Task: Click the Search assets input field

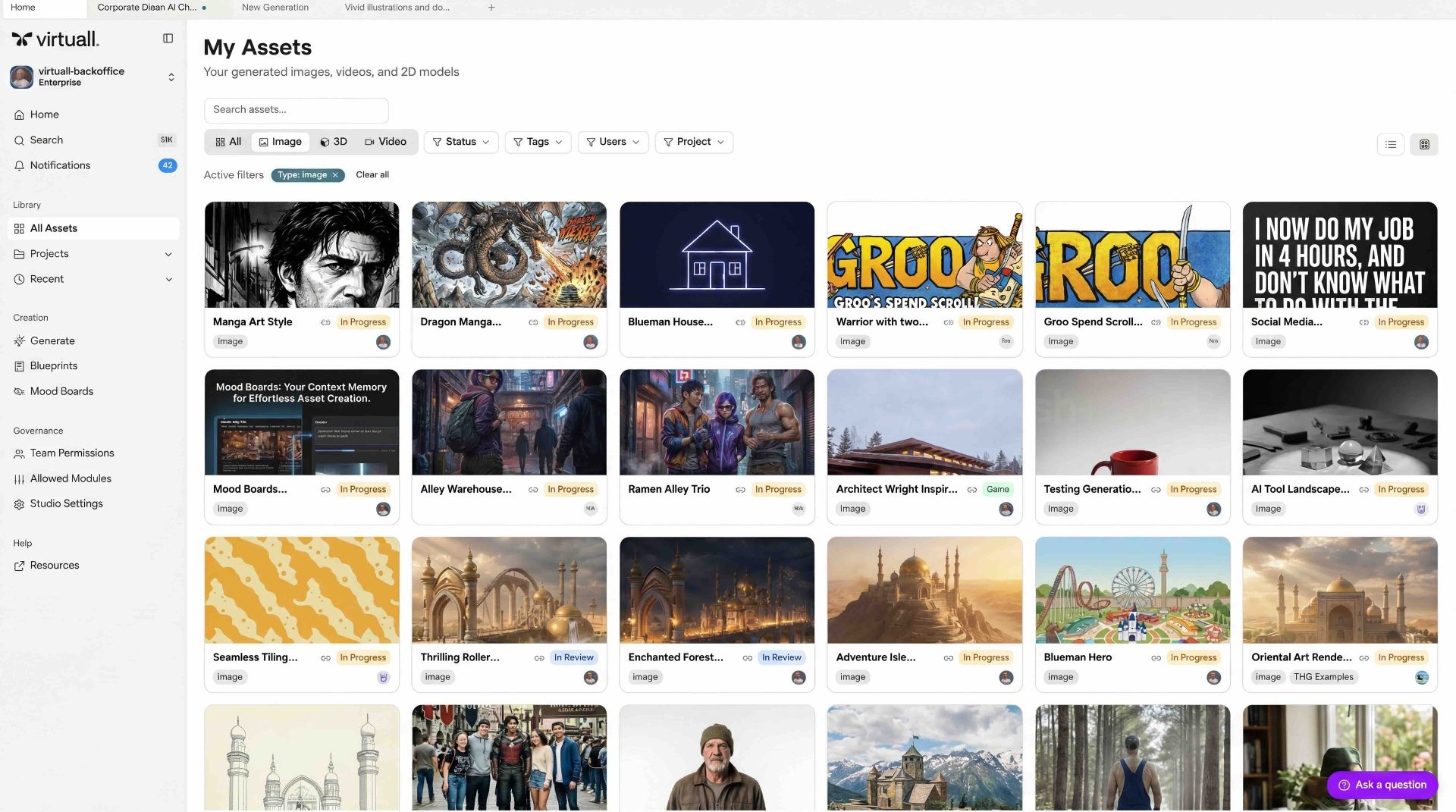Action: (x=296, y=110)
